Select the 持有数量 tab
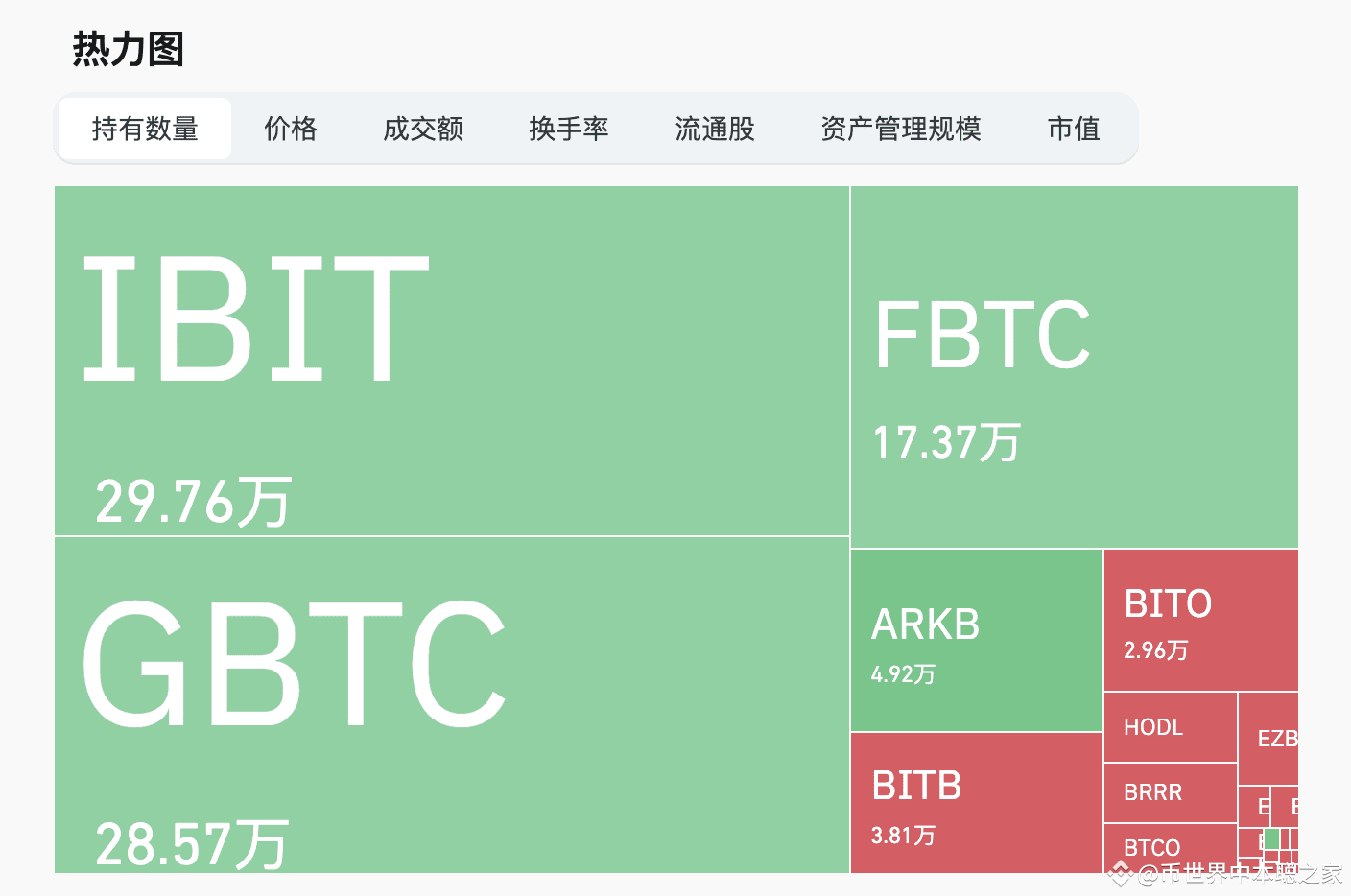Viewport: 1351px width, 896px height. click(x=145, y=129)
